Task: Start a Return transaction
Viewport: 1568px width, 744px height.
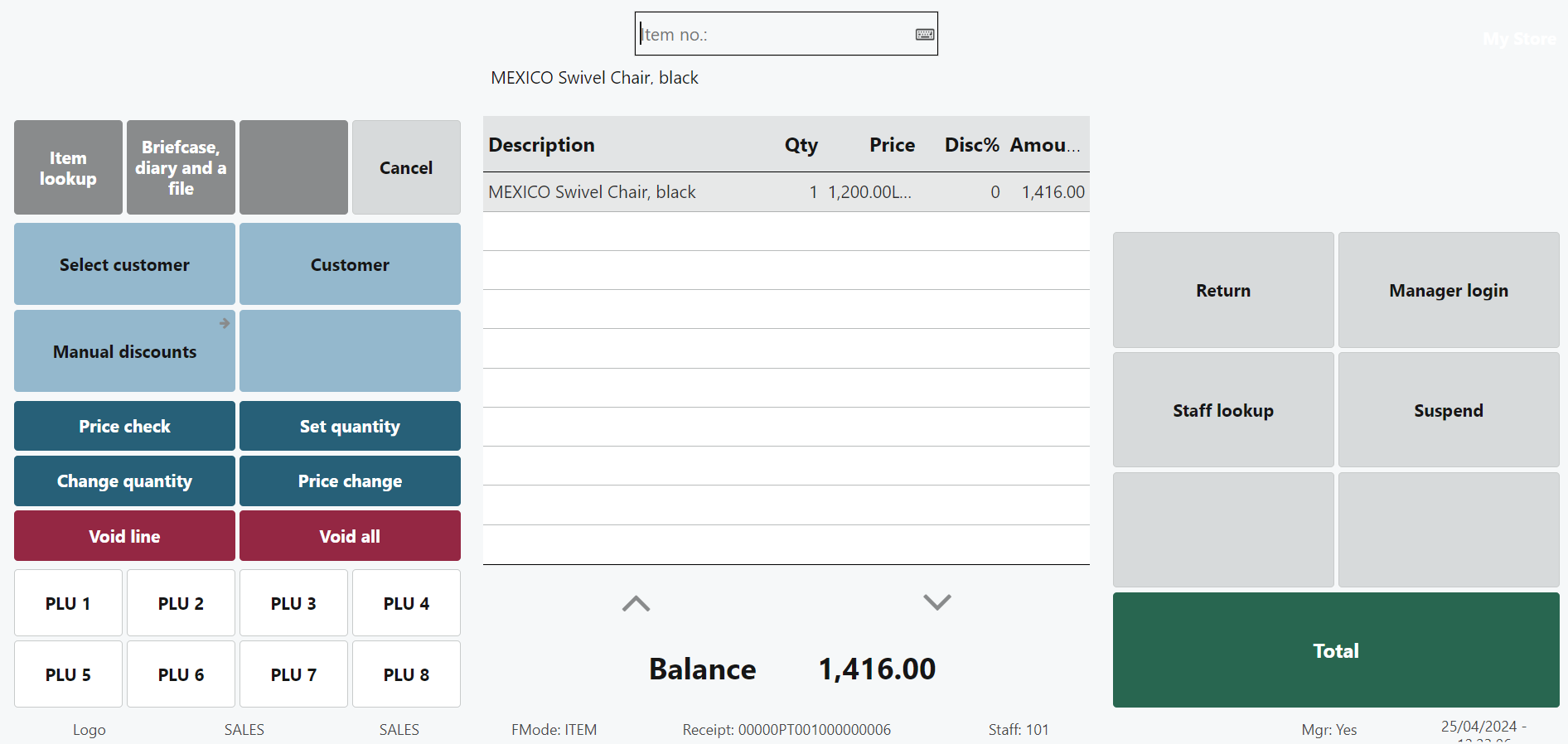Action: (1222, 291)
